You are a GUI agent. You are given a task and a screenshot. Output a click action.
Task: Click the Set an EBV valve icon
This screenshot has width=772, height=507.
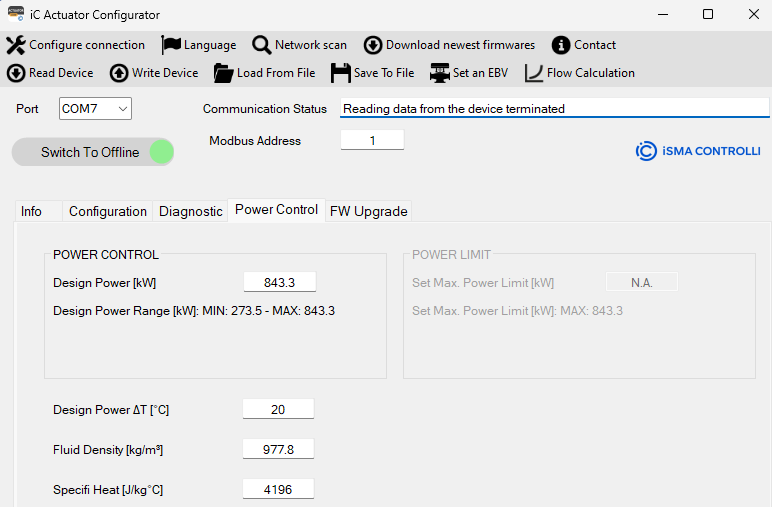(440, 73)
